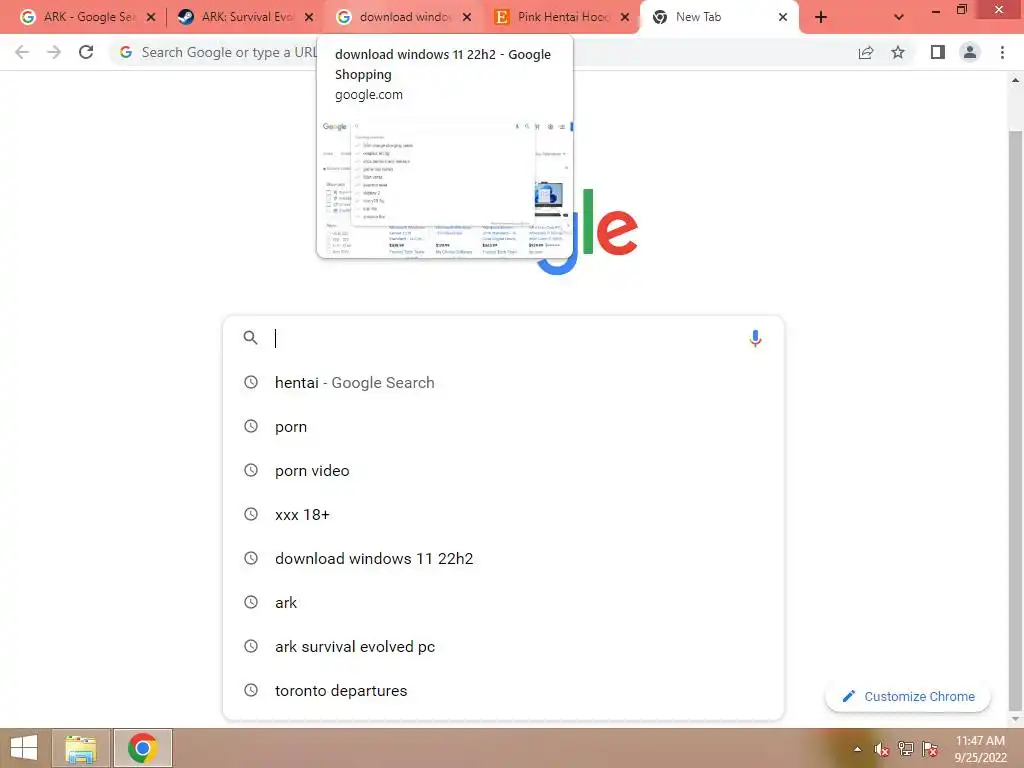
Task: Open the profile avatar menu
Action: (x=970, y=52)
